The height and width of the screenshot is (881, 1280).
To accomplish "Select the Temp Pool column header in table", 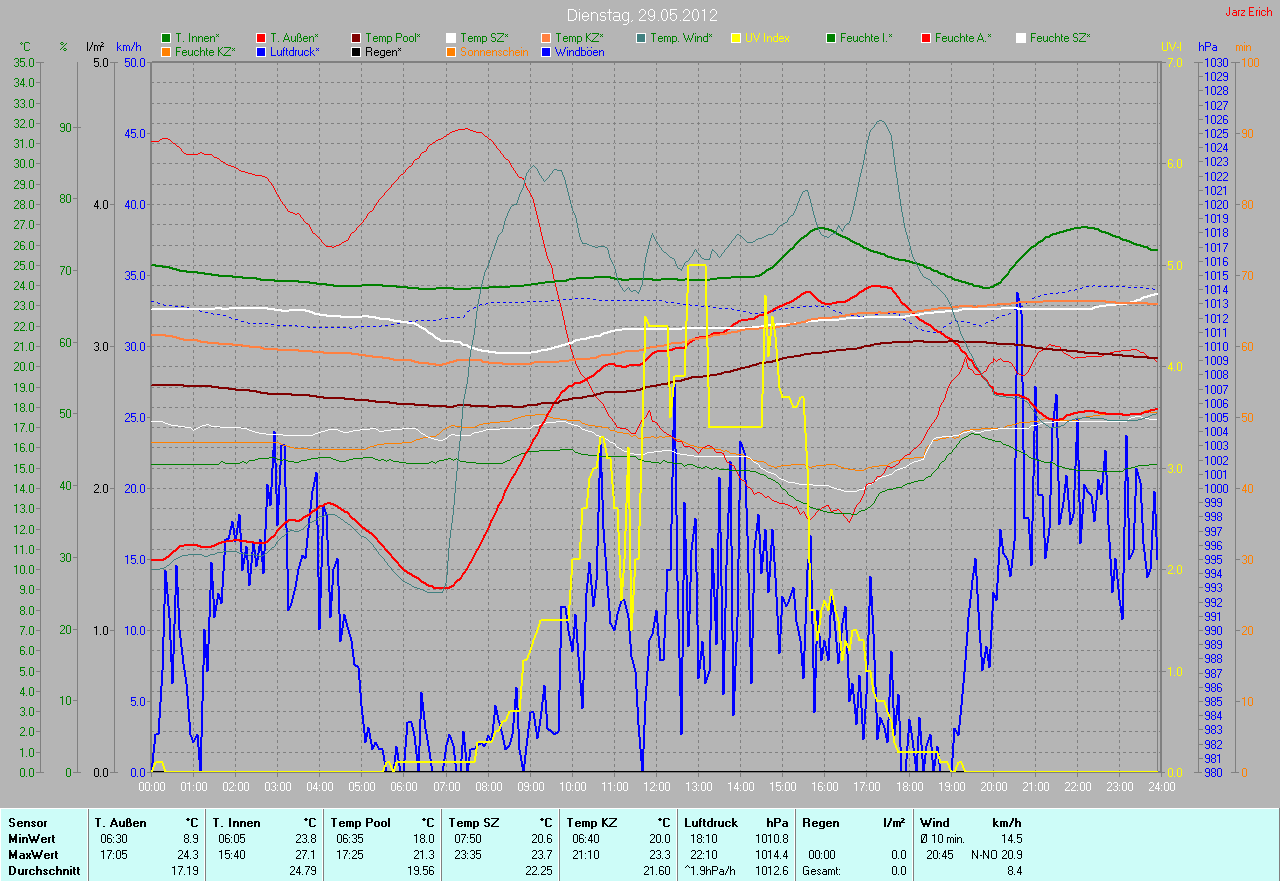I will (x=364, y=823).
